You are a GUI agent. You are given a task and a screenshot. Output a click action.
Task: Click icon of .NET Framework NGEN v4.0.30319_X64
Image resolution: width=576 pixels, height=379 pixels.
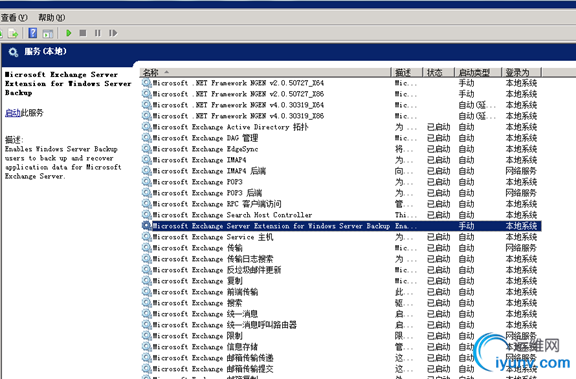pyautogui.click(x=147, y=105)
